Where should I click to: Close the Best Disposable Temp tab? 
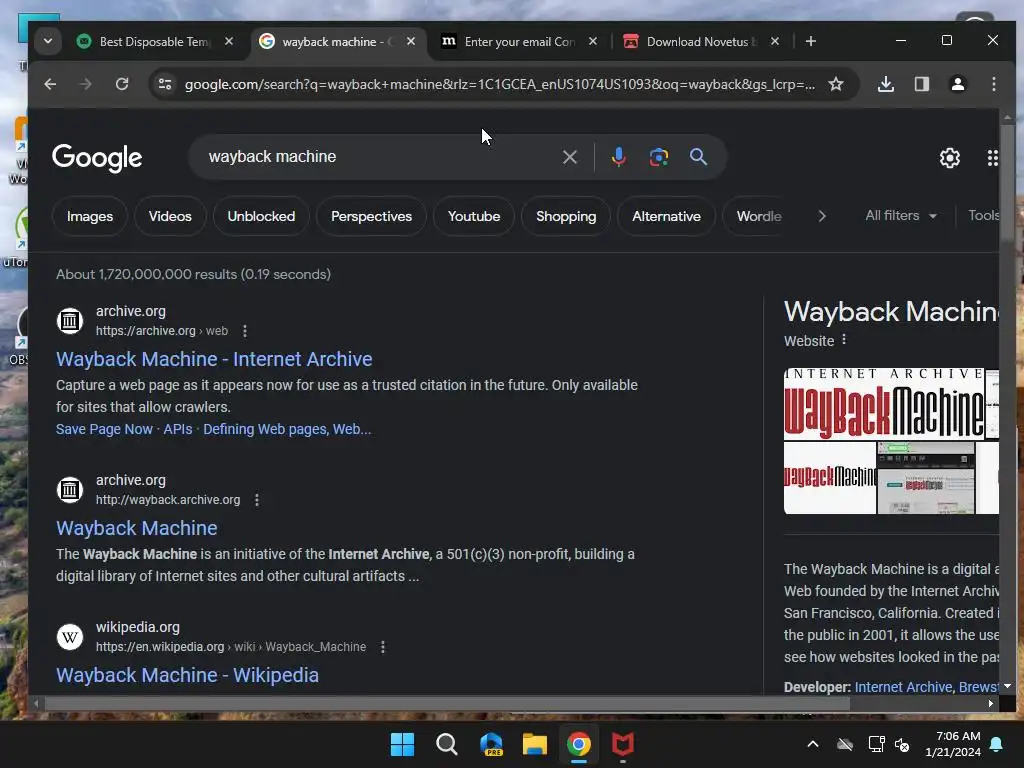229,41
